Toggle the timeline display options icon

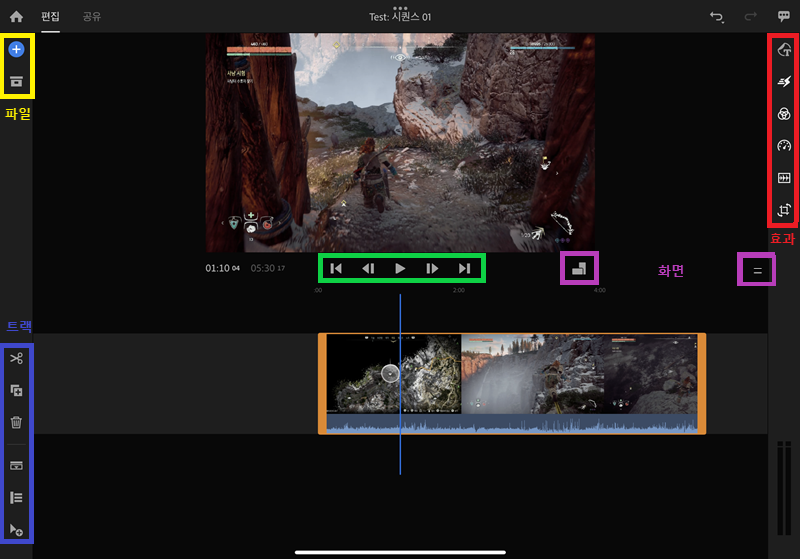click(757, 270)
